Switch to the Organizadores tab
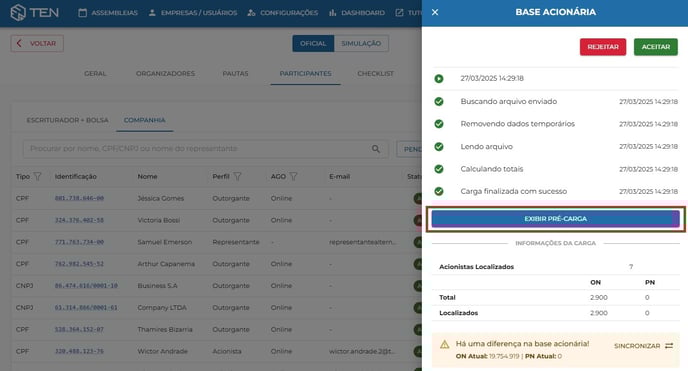The width and height of the screenshot is (688, 371). pyautogui.click(x=165, y=73)
